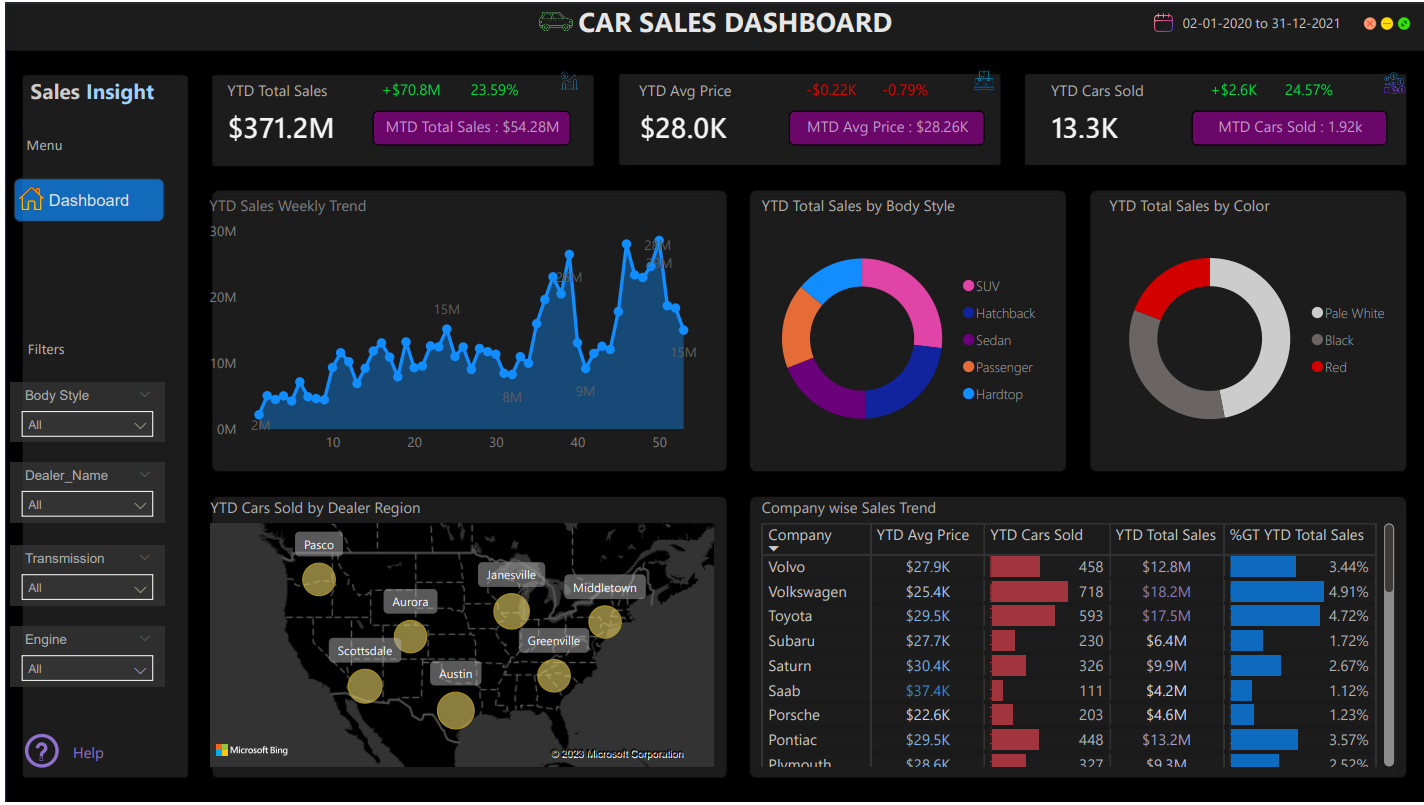Click the MTD Avg Price button
The height and width of the screenshot is (805, 1424).
[886, 128]
